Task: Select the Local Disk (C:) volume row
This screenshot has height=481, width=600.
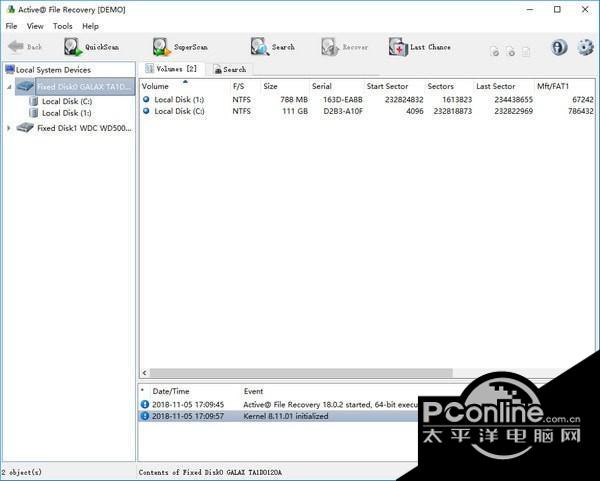Action: tap(367, 111)
